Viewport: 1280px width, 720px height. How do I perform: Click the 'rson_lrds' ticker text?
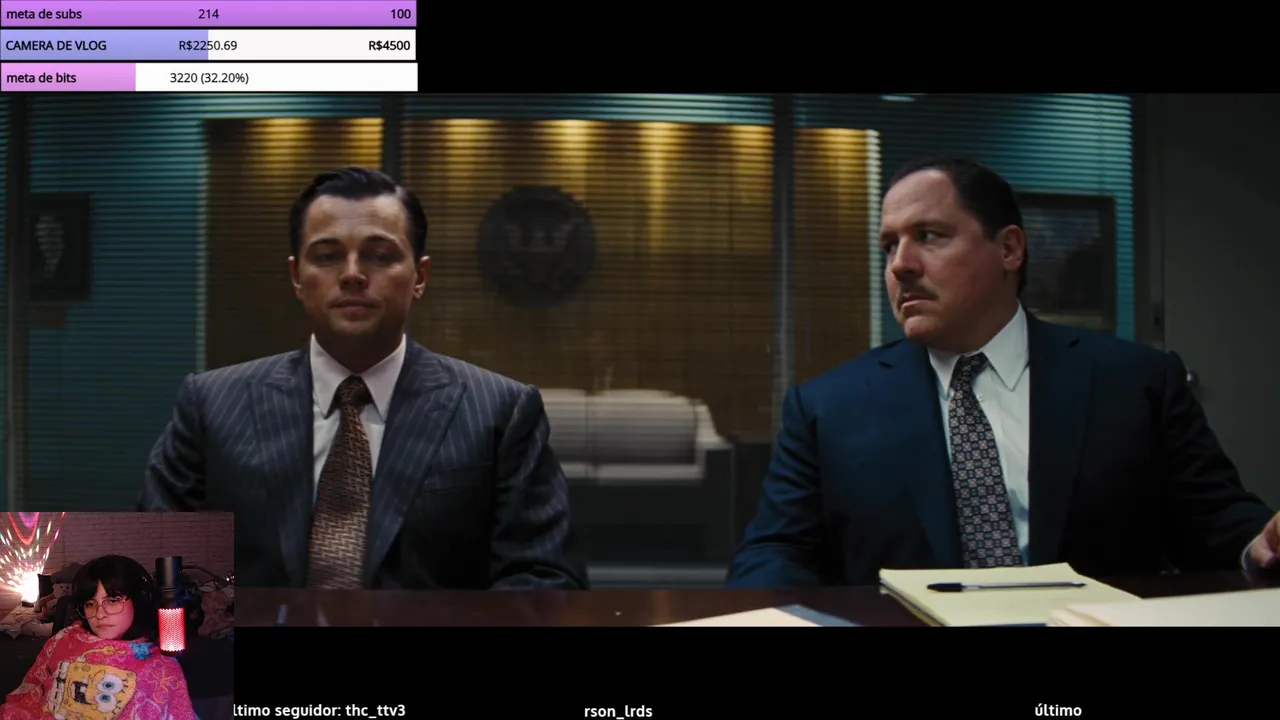point(618,711)
